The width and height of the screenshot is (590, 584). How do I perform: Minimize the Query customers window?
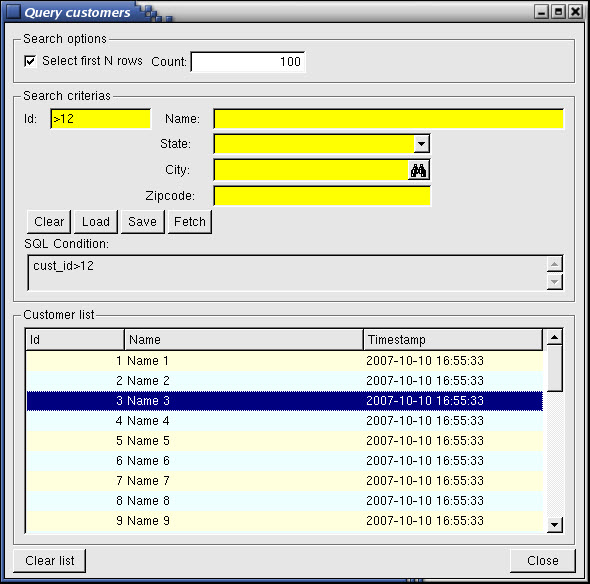coord(541,12)
